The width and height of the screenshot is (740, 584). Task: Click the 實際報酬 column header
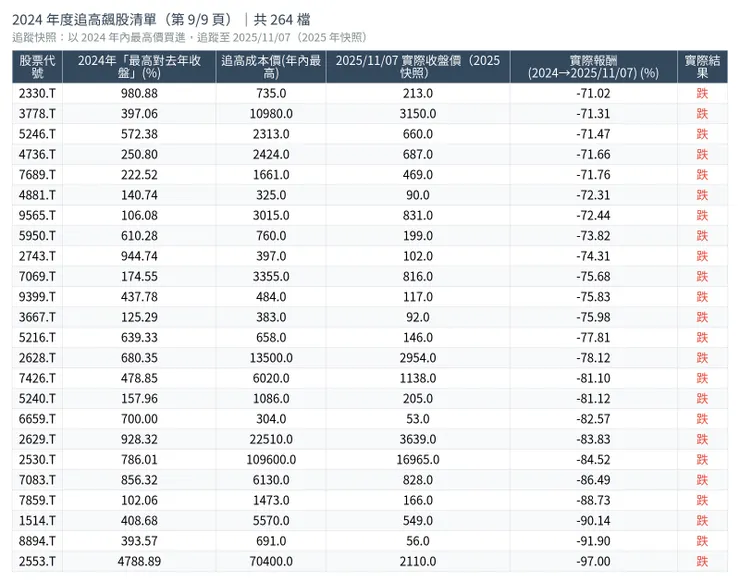(x=593, y=66)
